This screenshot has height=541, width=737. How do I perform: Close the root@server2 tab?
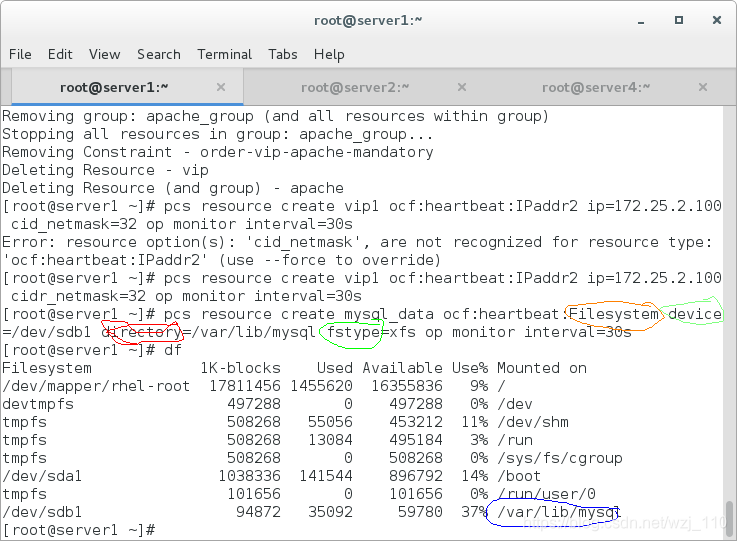tap(462, 87)
